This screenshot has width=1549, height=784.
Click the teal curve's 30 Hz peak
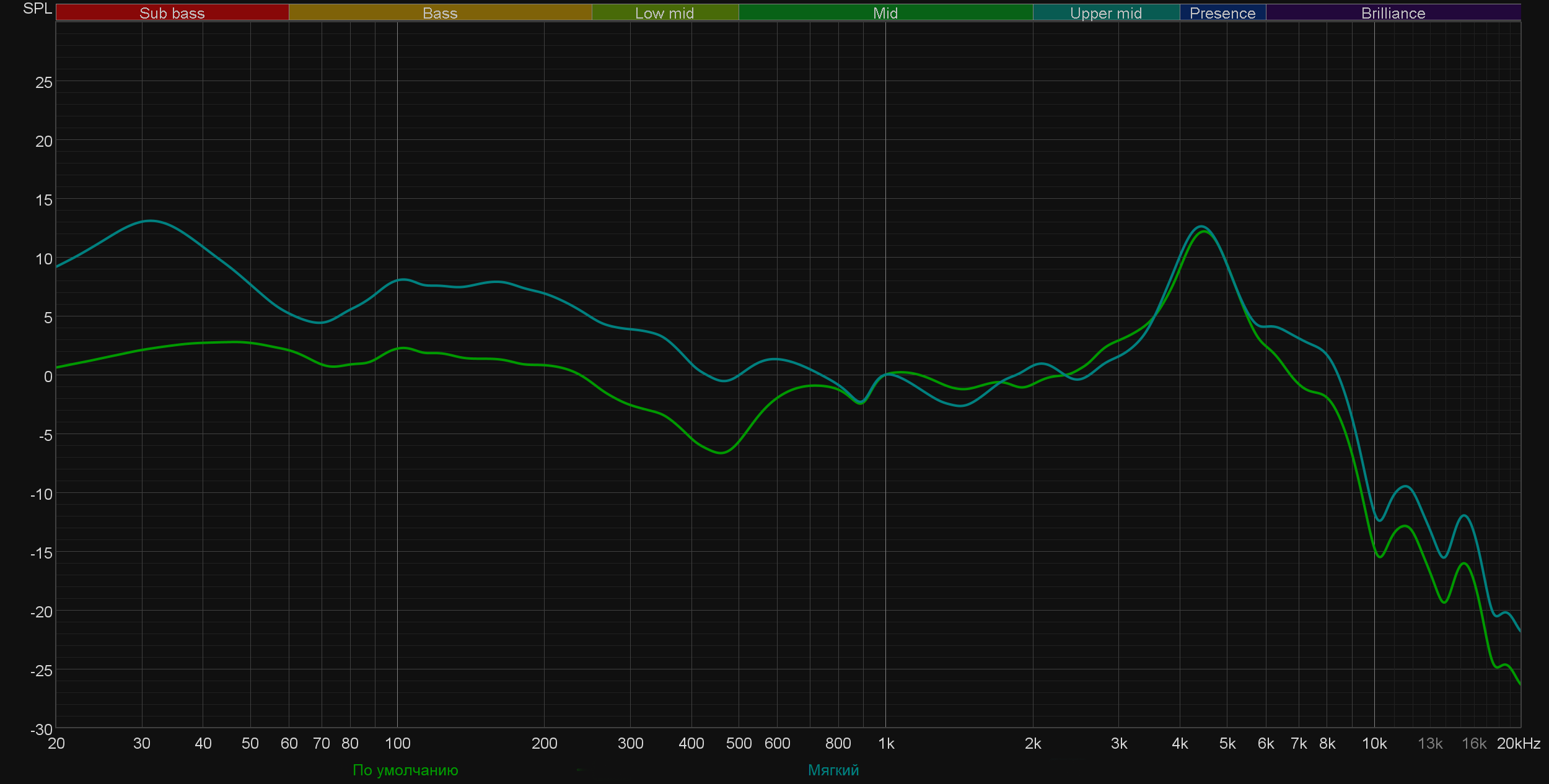point(149,221)
